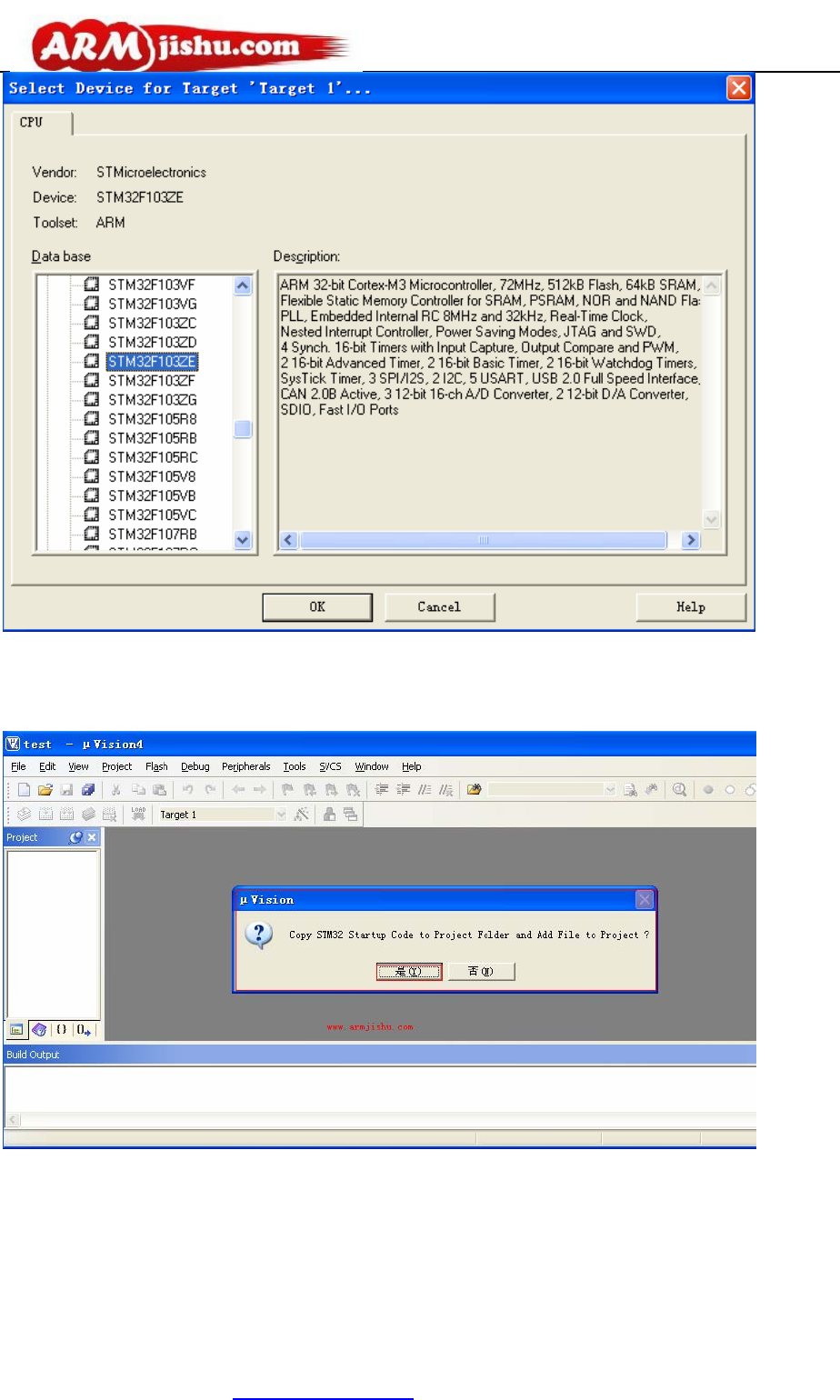Click the Undo arrow icon
This screenshot has width=840, height=1400.
click(x=188, y=790)
